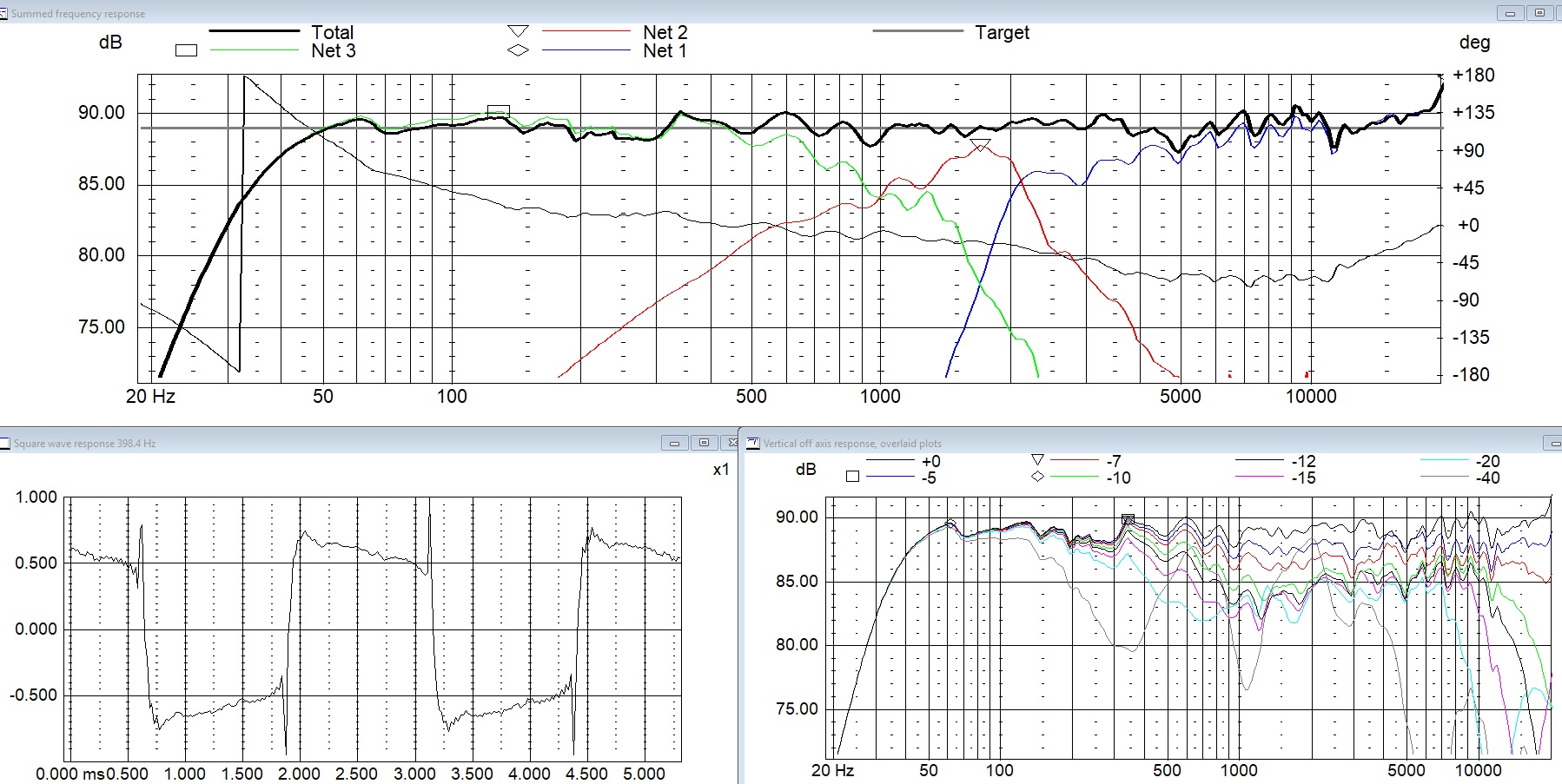Click the Target legend label
The height and width of the screenshot is (784, 1562).
(1003, 33)
